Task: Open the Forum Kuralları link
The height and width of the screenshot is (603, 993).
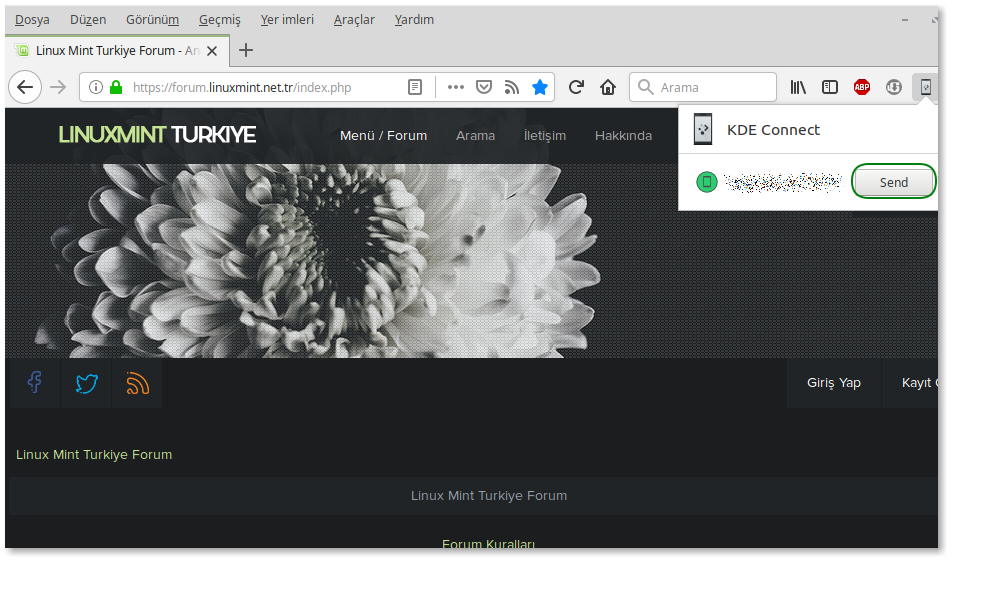Action: pyautogui.click(x=488, y=543)
